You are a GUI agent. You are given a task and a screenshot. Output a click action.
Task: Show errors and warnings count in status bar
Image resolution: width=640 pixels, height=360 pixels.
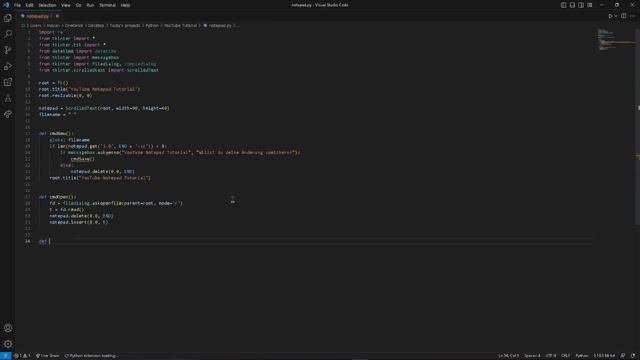tap(22, 356)
